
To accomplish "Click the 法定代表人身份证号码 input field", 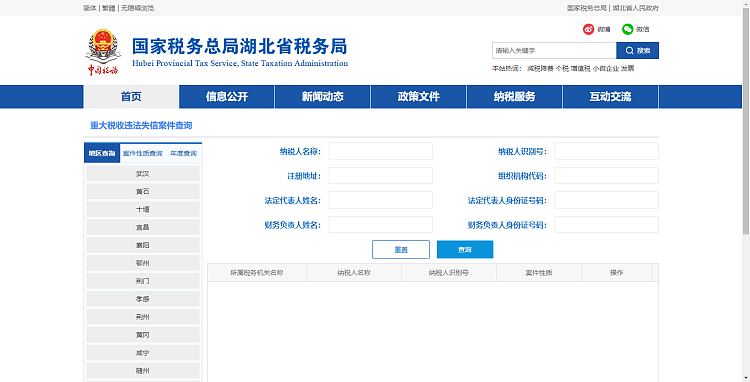I will pos(607,200).
